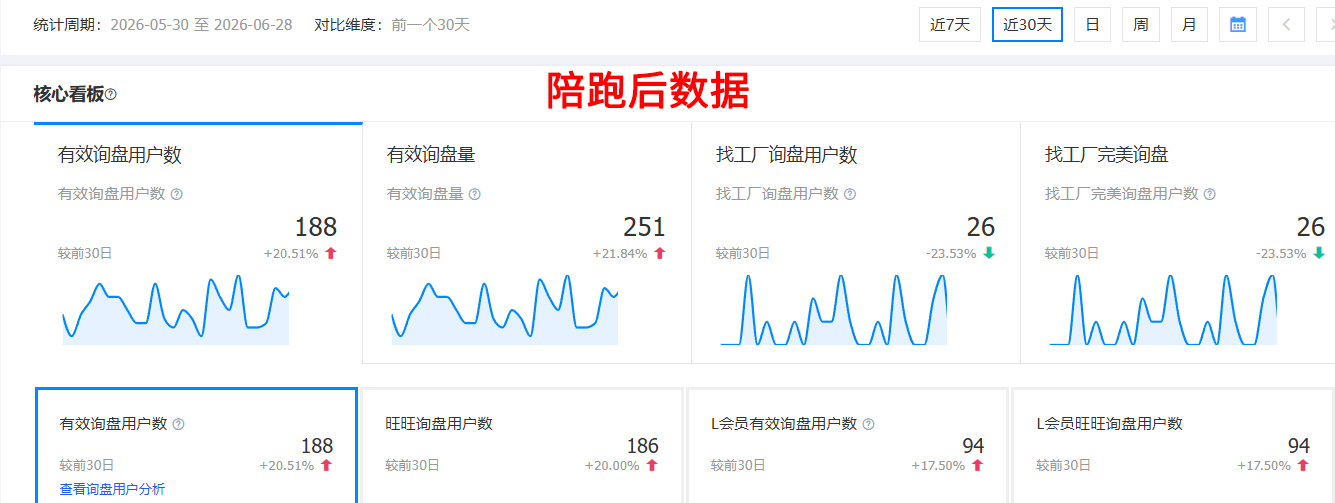Click the 94 value in L会员有效询盘用户数

click(x=973, y=446)
